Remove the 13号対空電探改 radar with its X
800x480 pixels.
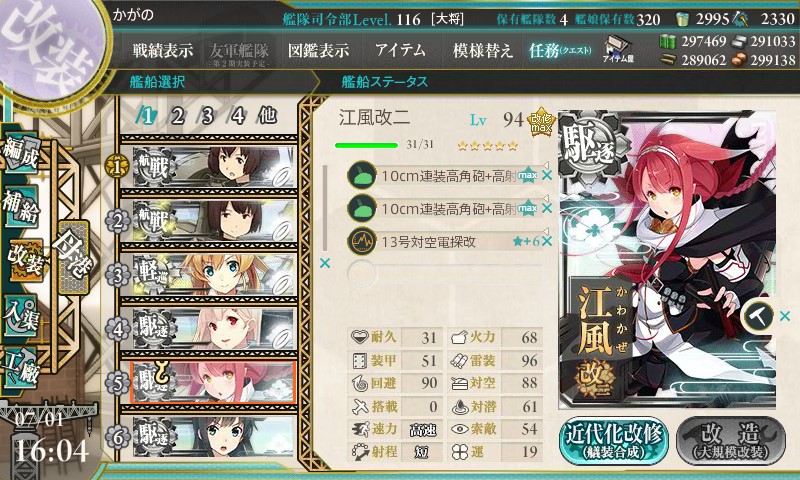[x=547, y=241]
